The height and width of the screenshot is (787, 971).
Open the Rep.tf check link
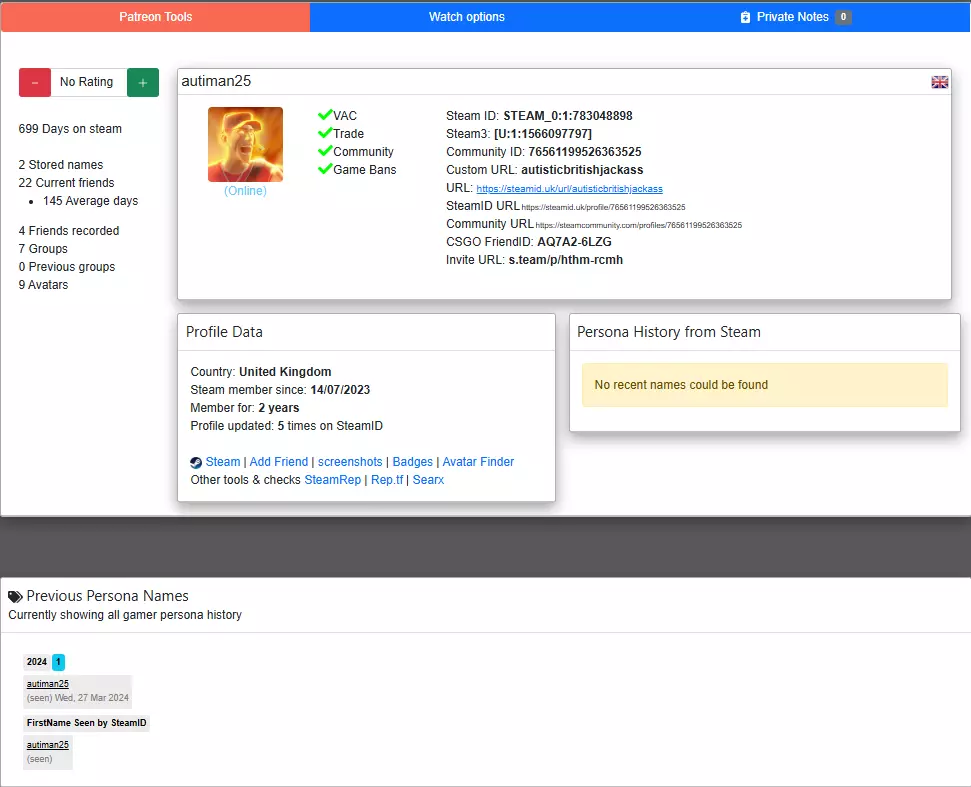click(x=387, y=480)
